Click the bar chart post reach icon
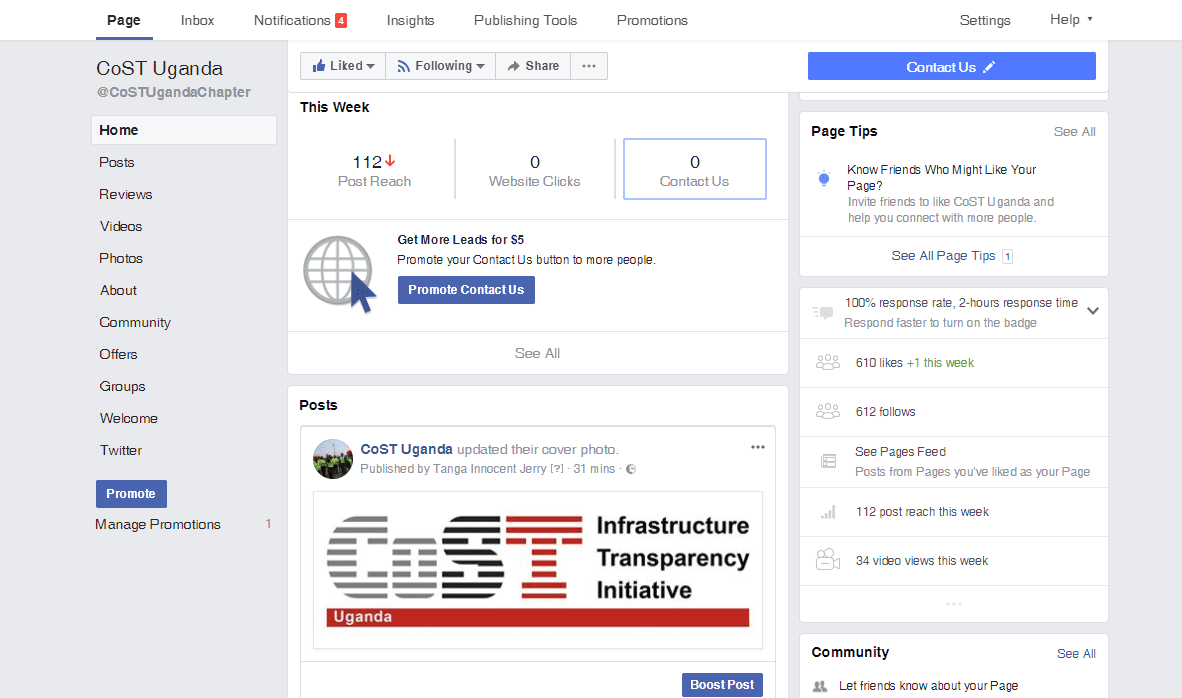 coord(828,513)
